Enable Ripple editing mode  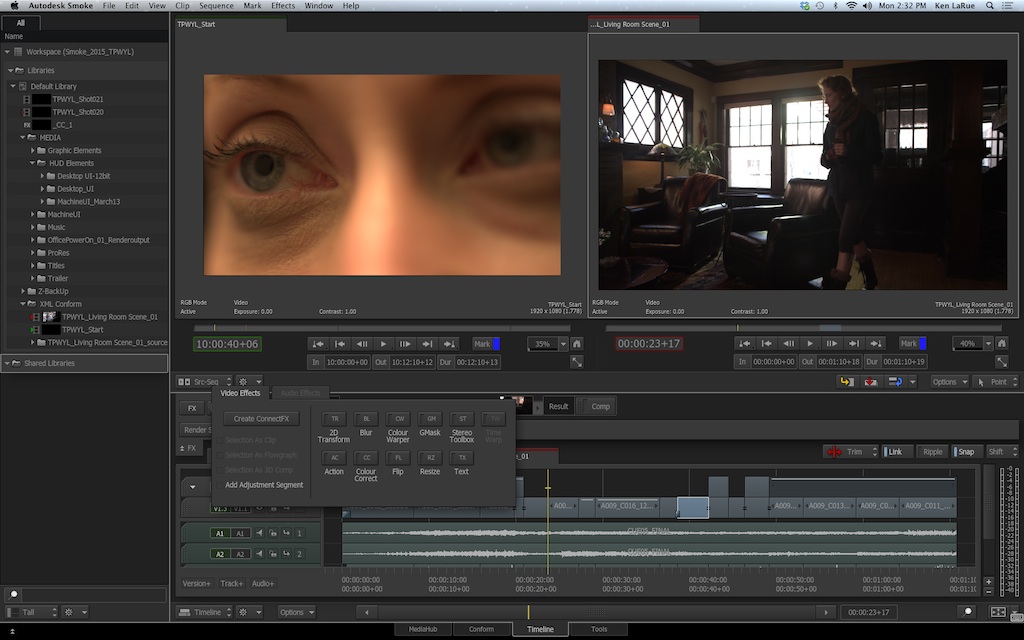click(932, 452)
